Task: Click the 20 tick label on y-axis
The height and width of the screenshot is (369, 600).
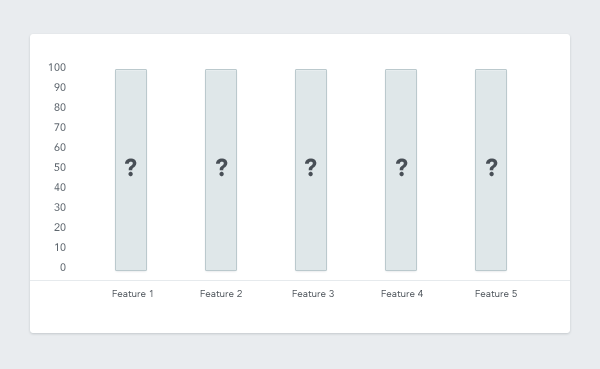Action: [x=60, y=227]
